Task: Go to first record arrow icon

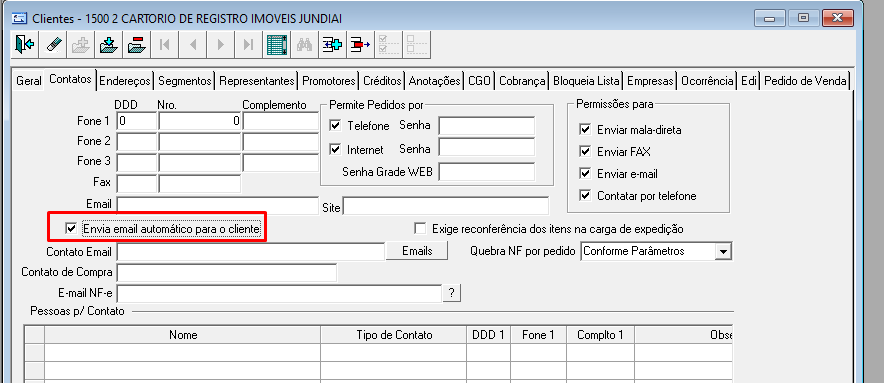Action: coord(165,44)
